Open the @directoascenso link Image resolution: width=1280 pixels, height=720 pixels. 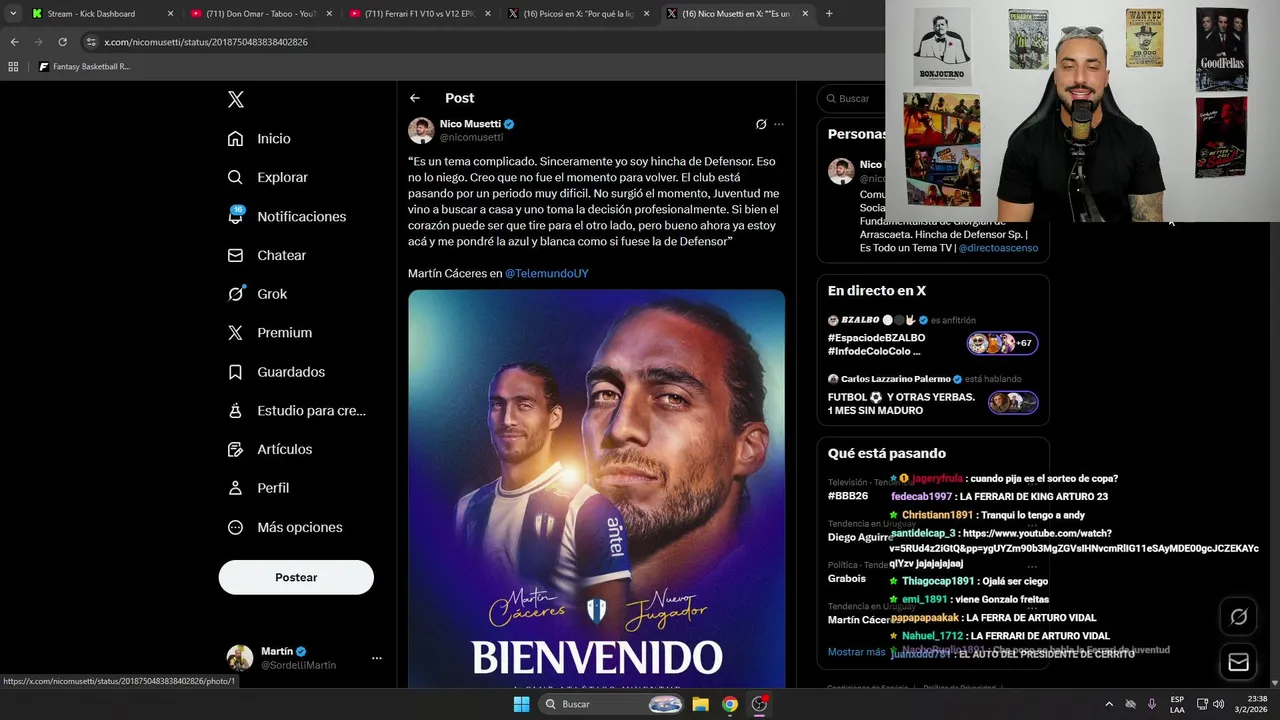click(998, 248)
